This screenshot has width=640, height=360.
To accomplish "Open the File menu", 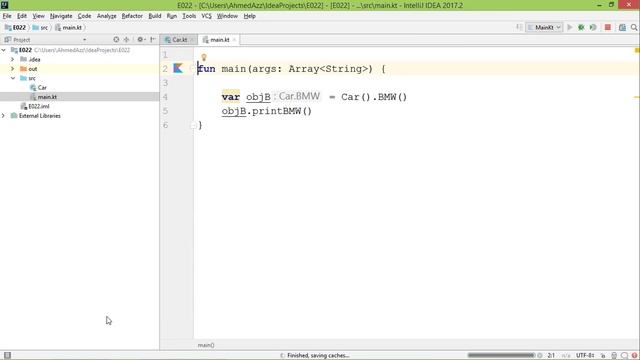I will 7,16.
